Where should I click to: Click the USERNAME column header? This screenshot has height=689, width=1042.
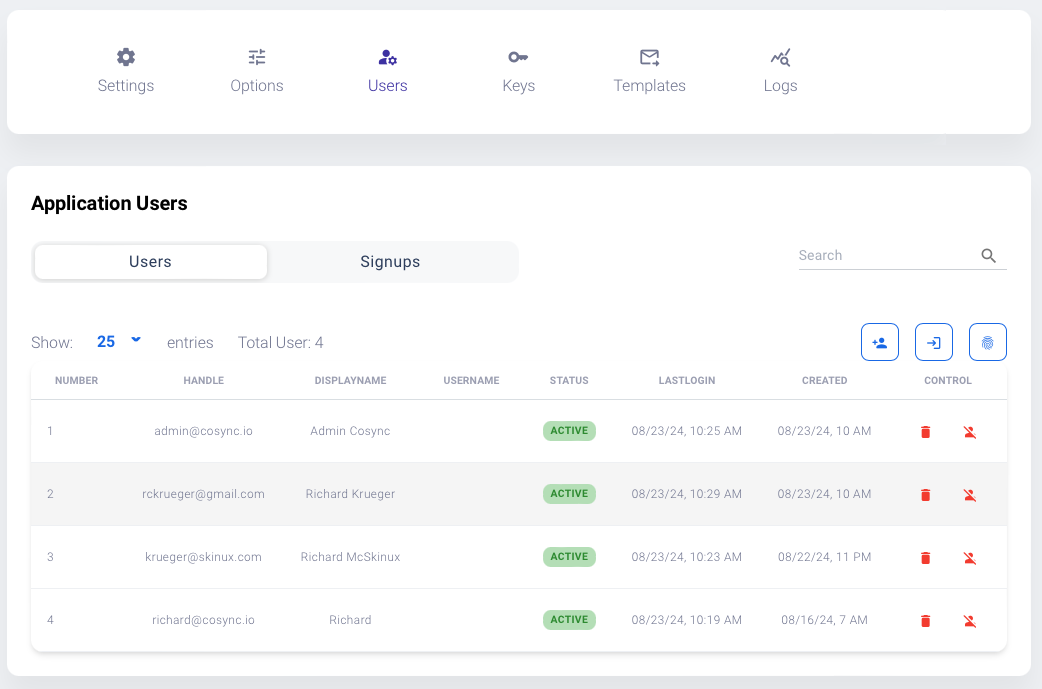(x=471, y=381)
